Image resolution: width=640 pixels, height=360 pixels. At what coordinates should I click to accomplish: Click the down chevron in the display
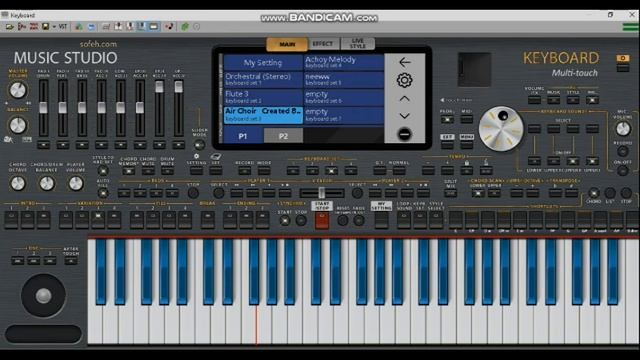(x=404, y=116)
